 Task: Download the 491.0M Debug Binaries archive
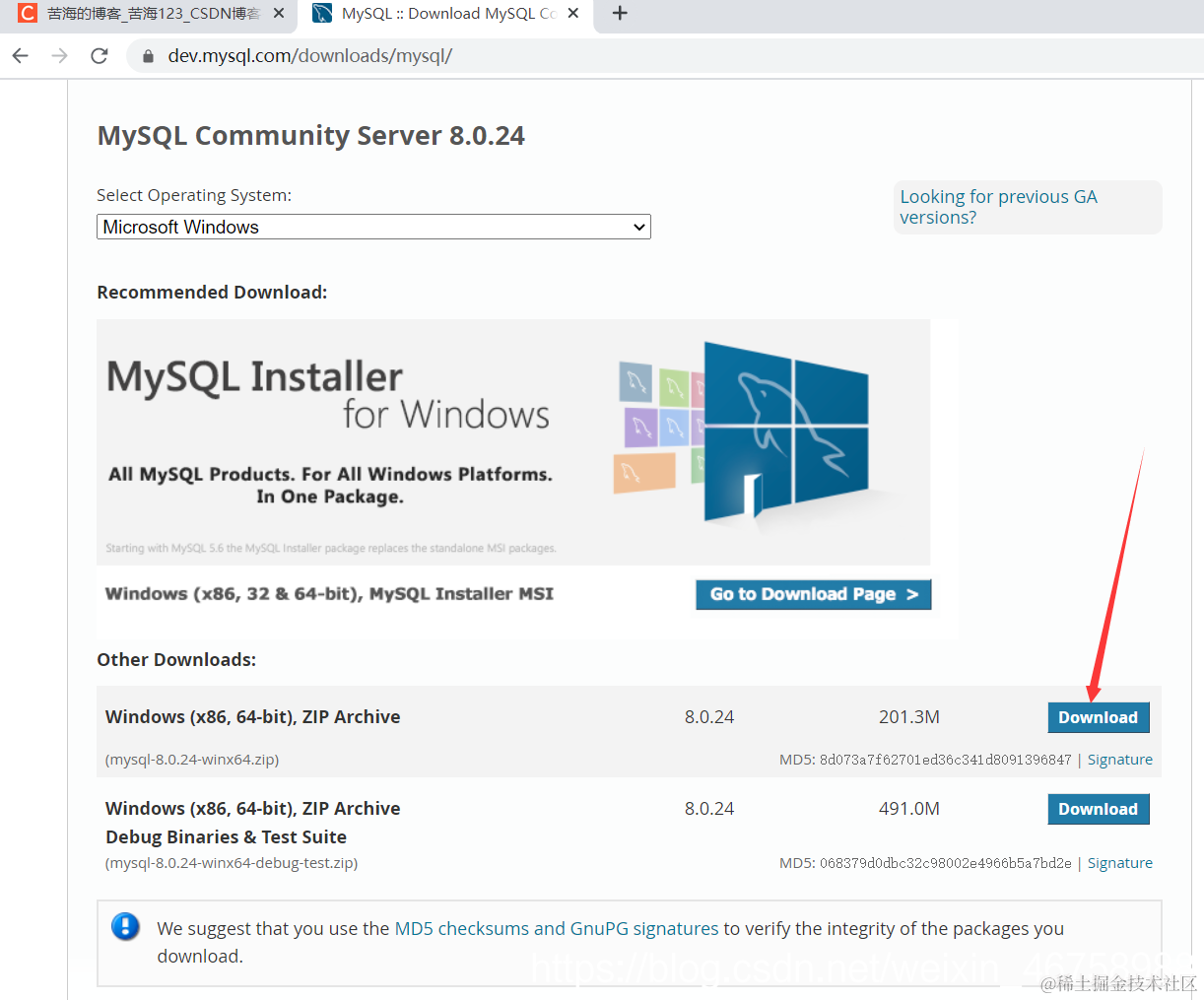point(1098,809)
